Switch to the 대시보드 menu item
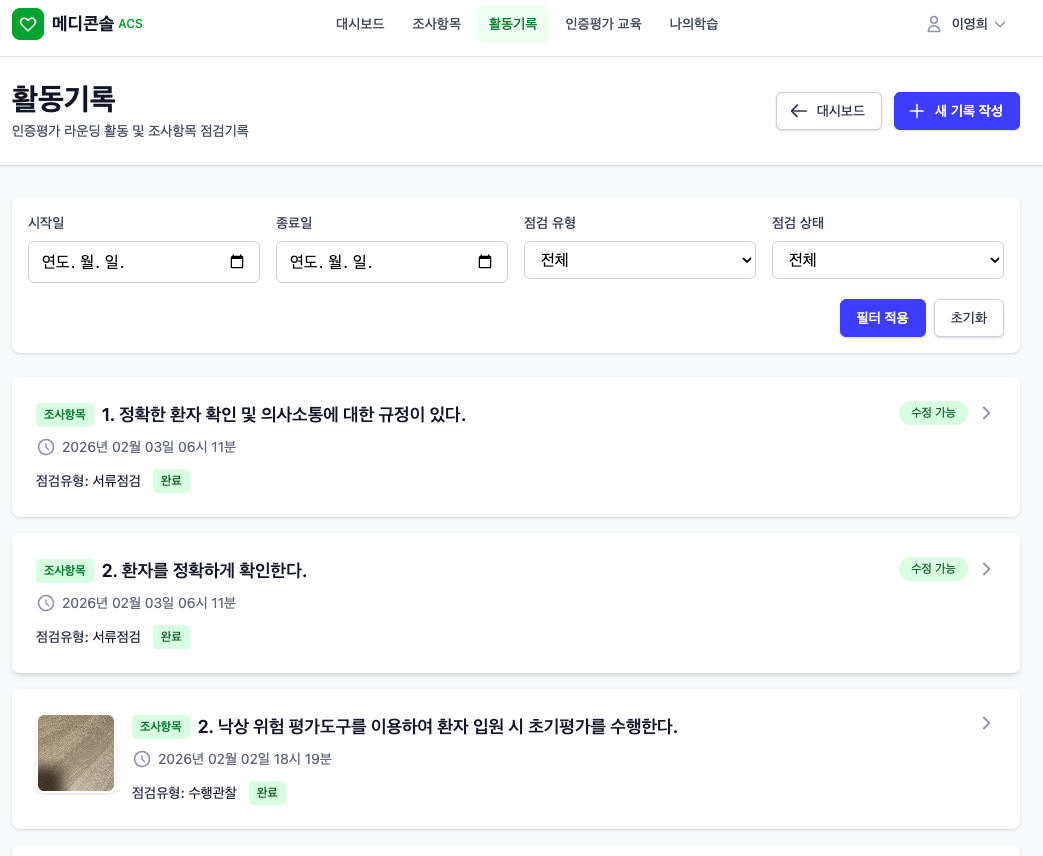Screen dimensions: 1043x856 click(x=360, y=24)
